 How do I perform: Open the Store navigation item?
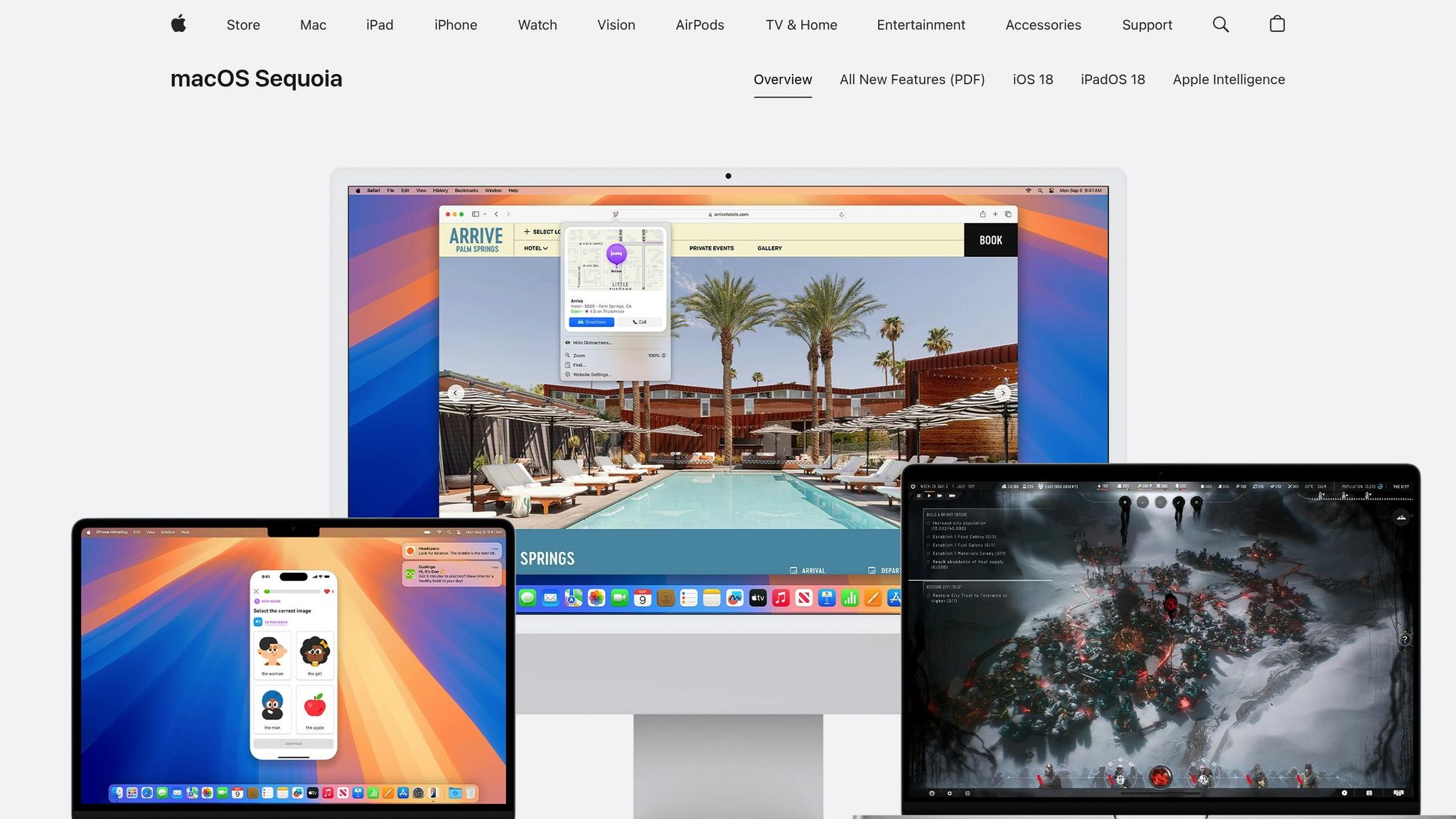(x=243, y=25)
